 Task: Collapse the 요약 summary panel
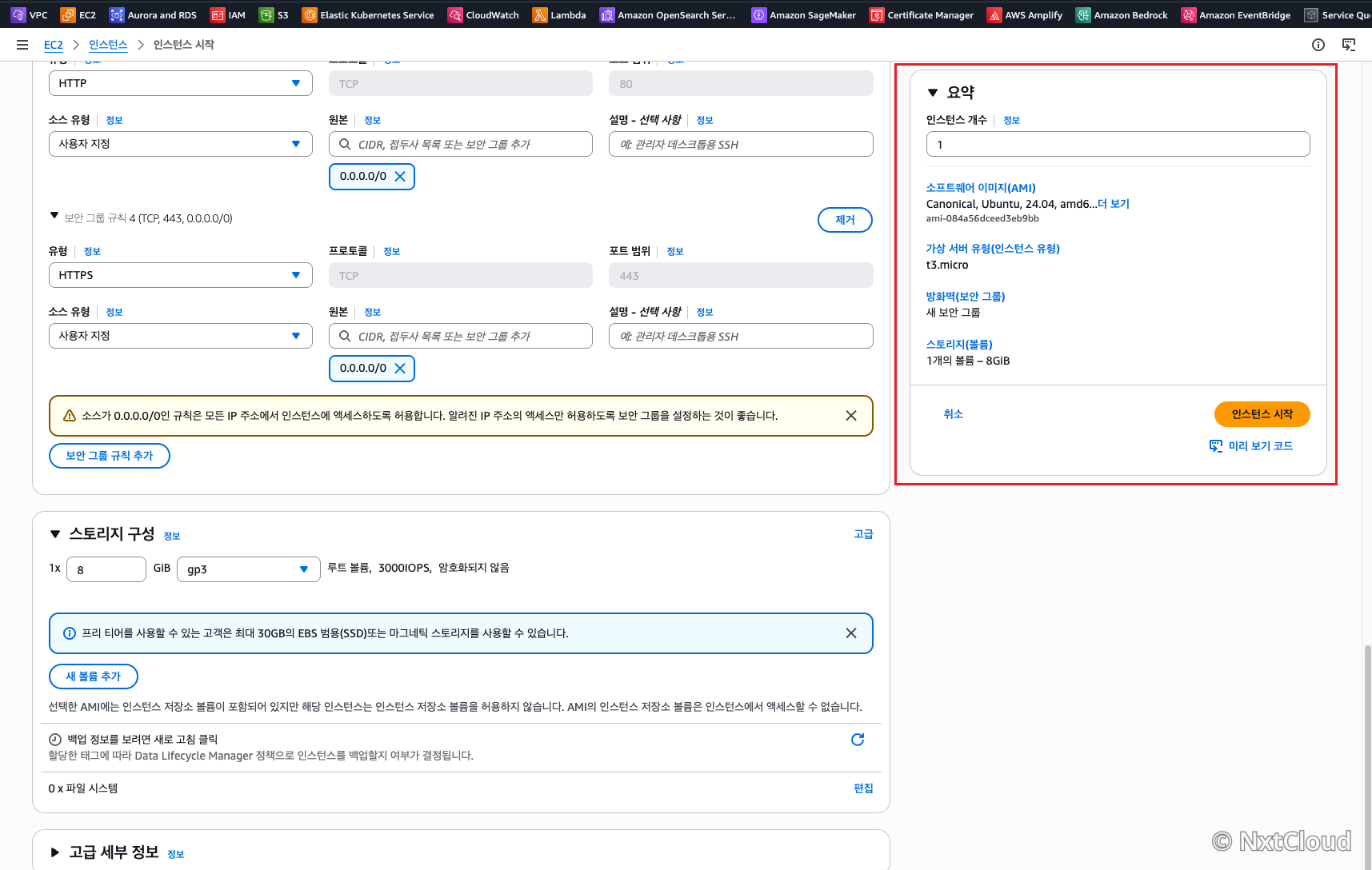tap(933, 93)
